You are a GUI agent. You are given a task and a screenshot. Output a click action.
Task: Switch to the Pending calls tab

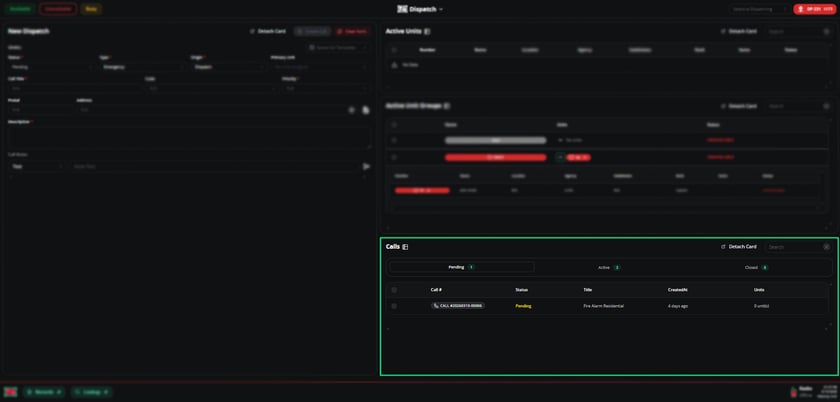[x=462, y=267]
